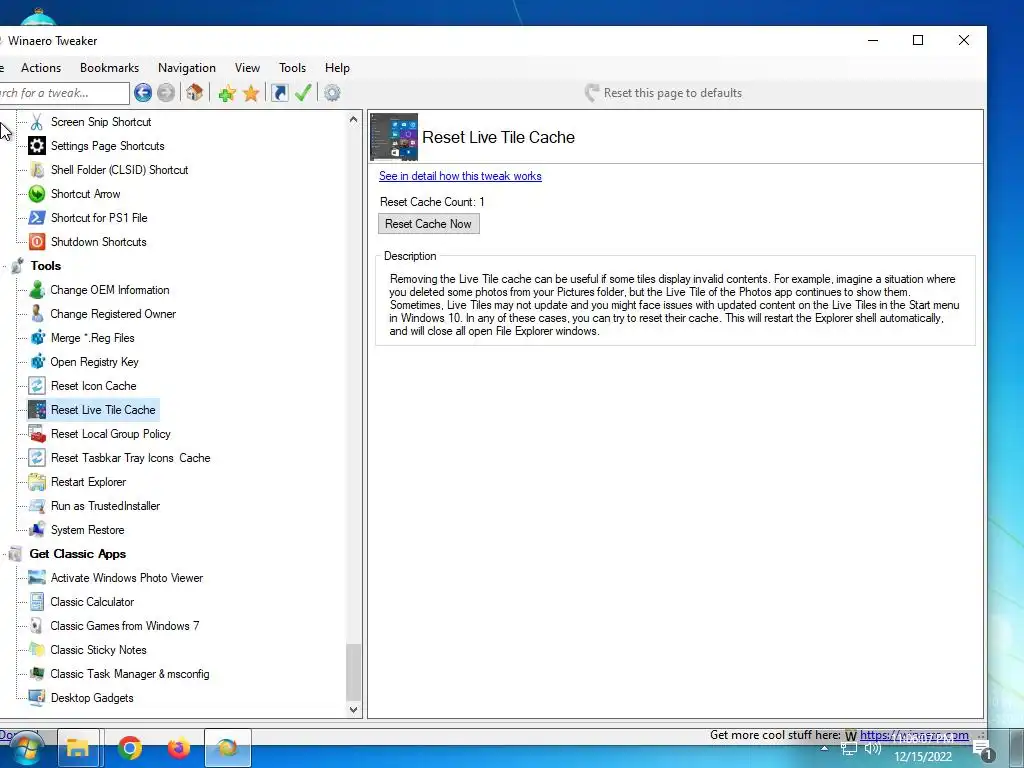The height and width of the screenshot is (768, 1024).
Task: Click the tree scrollbar up arrow
Action: [x=353, y=120]
